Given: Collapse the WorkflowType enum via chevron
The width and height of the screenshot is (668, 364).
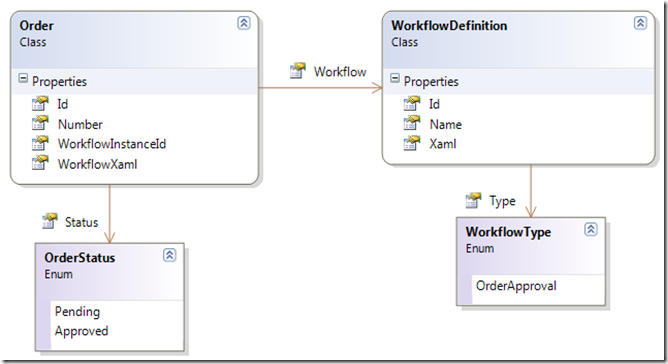Looking at the screenshot, I should coord(590,229).
